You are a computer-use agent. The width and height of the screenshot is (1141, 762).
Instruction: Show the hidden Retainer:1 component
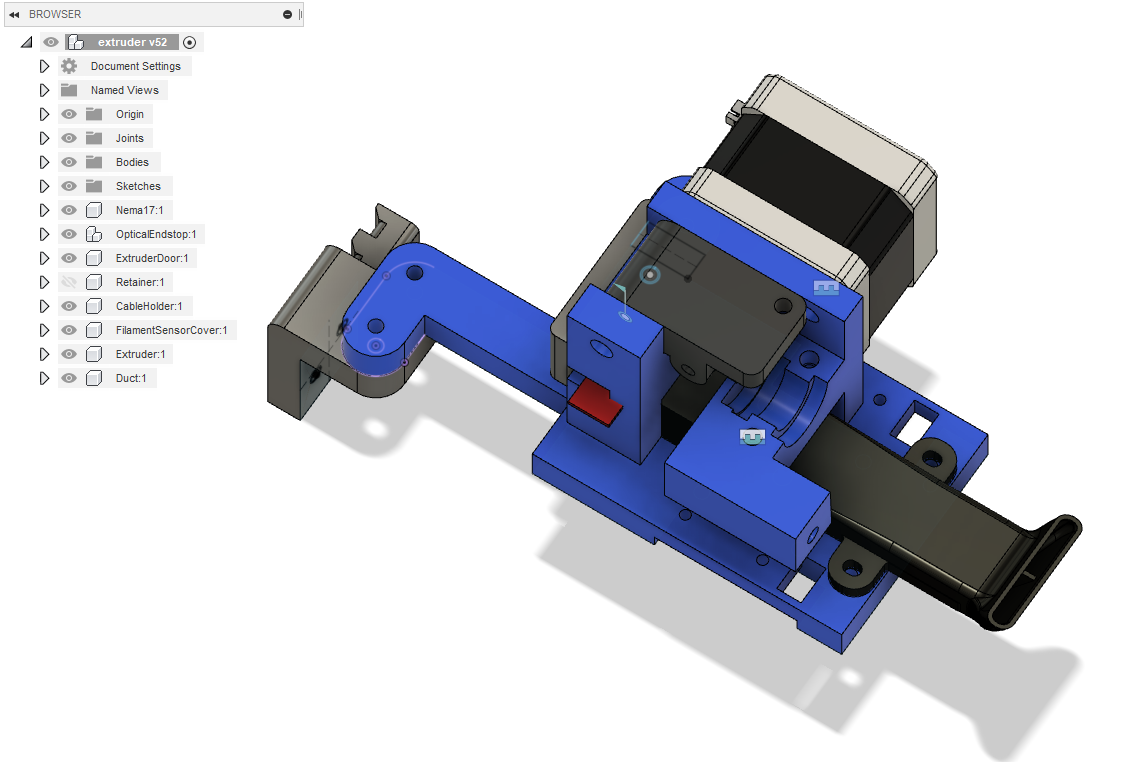pyautogui.click(x=69, y=282)
